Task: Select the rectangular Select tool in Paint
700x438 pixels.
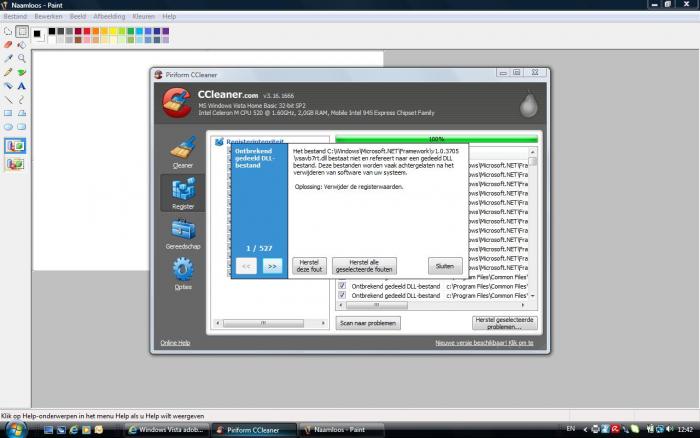Action: coord(22,31)
